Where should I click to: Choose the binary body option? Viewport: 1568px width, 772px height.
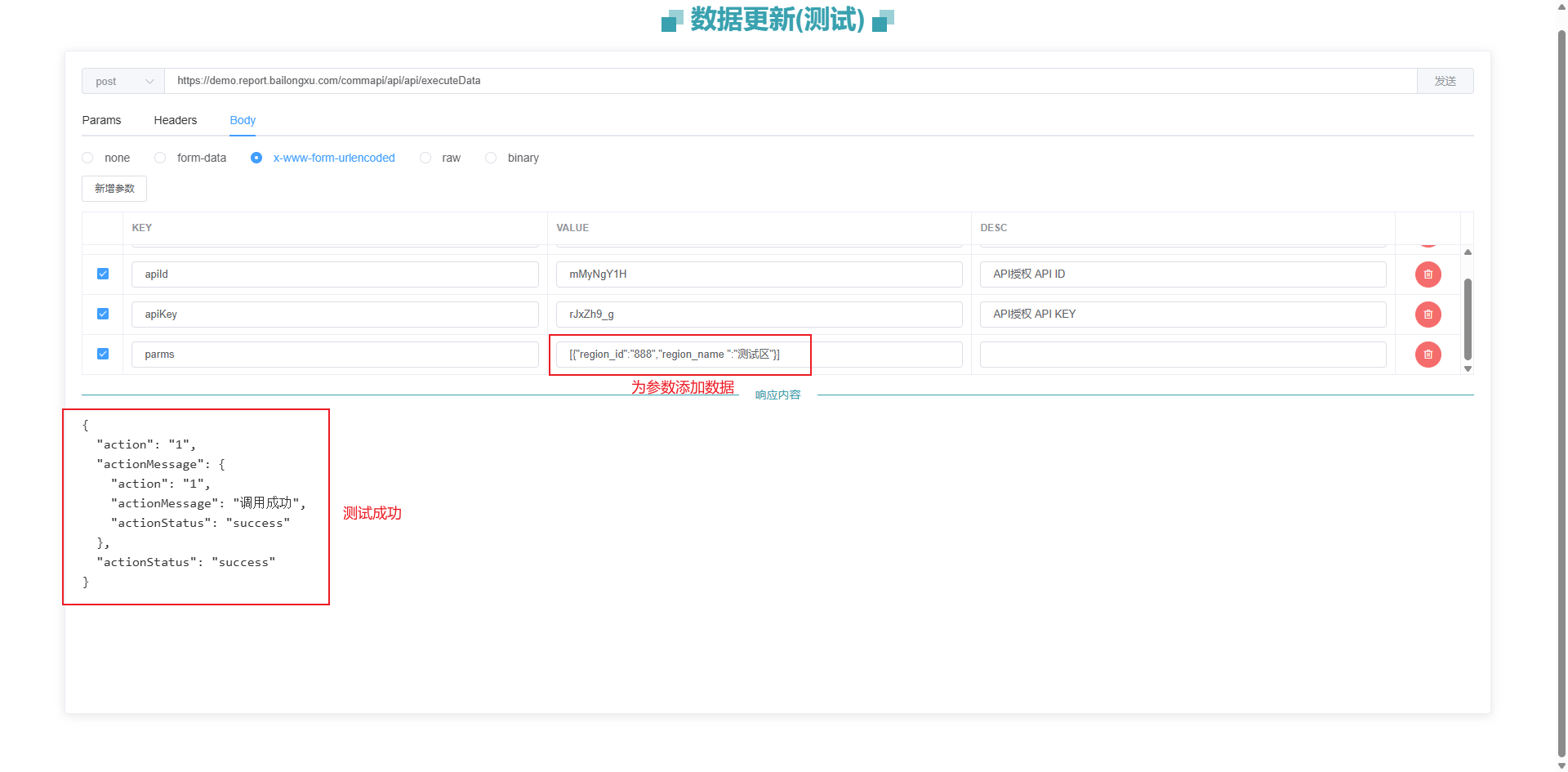coord(491,158)
